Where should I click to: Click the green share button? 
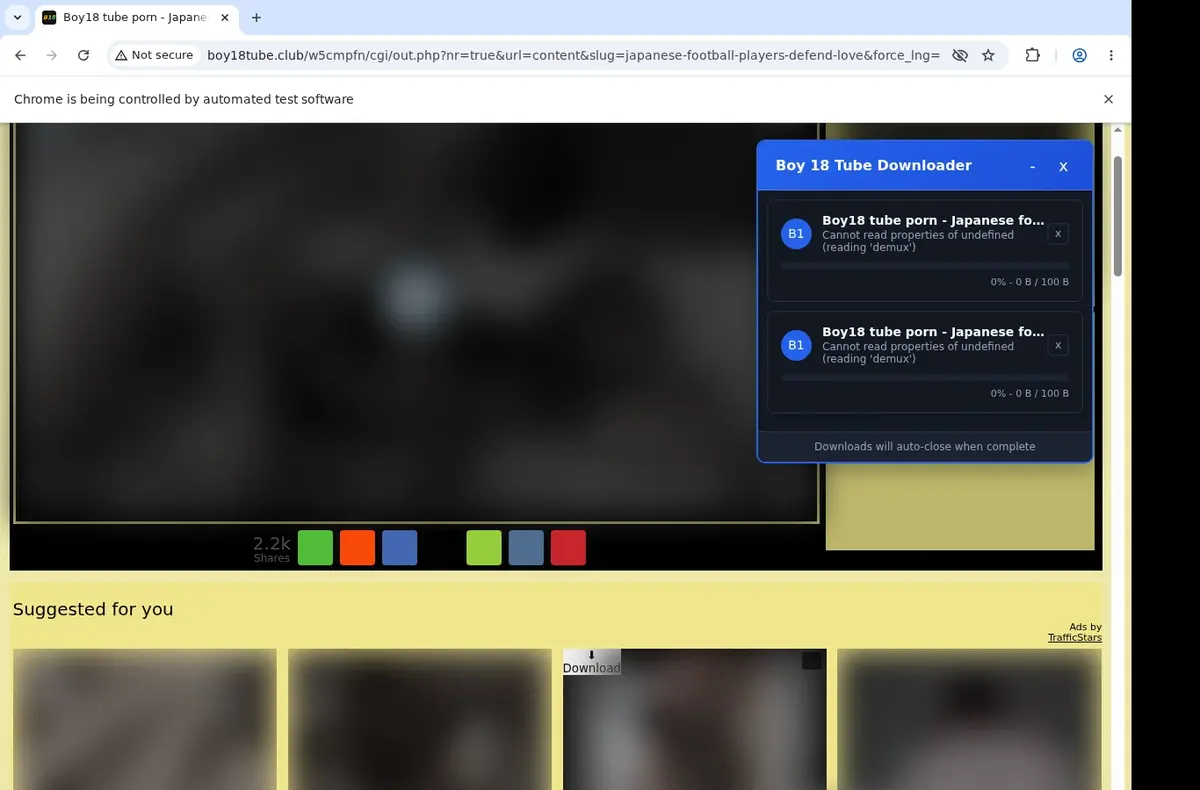316,548
